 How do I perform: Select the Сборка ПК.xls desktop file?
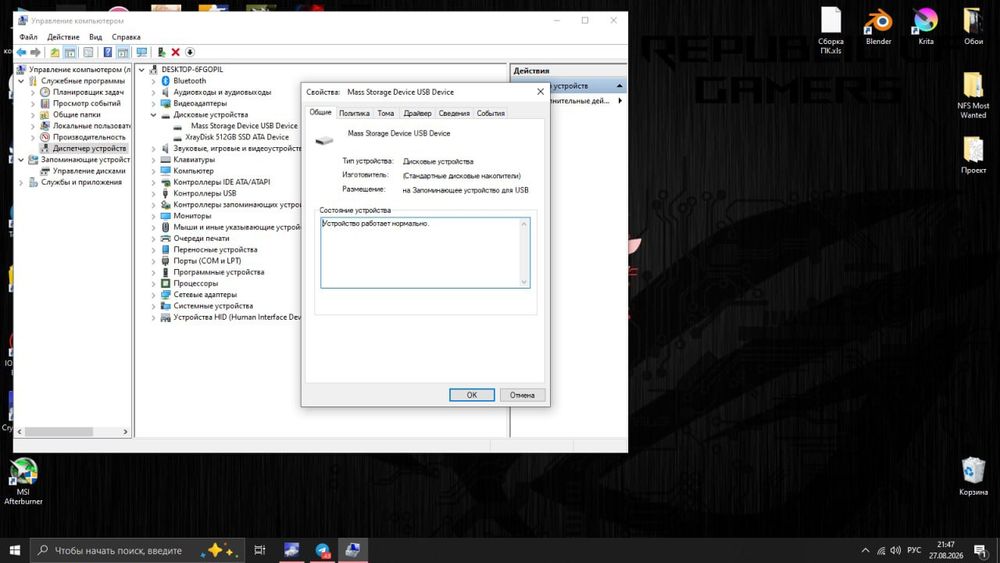coord(831,30)
